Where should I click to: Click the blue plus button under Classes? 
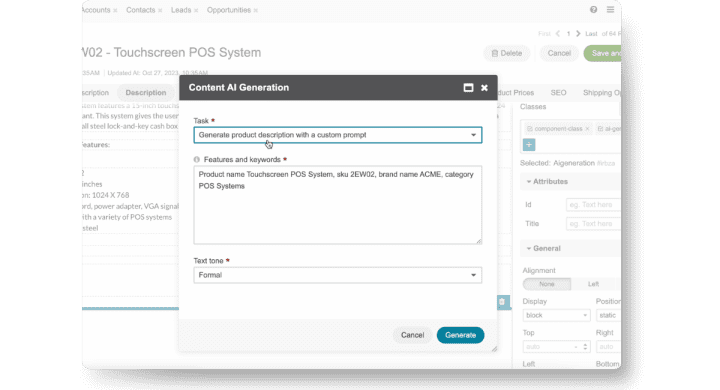(529, 145)
